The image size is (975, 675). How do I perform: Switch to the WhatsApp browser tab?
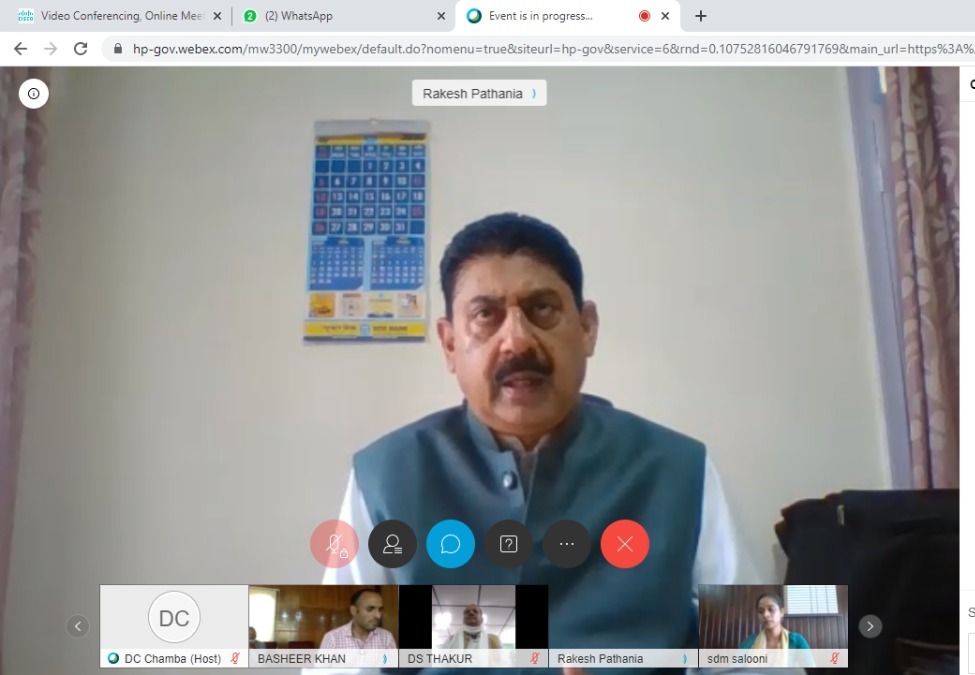344,16
